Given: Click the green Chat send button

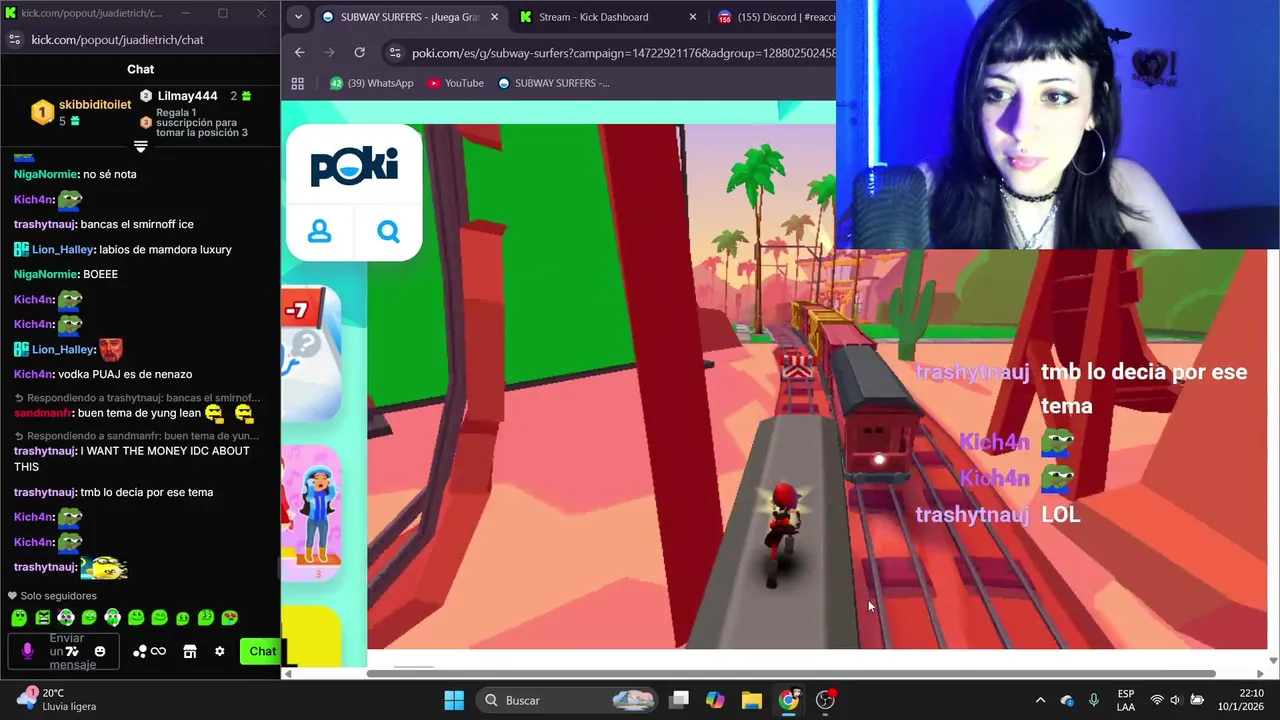Looking at the screenshot, I should [x=263, y=651].
